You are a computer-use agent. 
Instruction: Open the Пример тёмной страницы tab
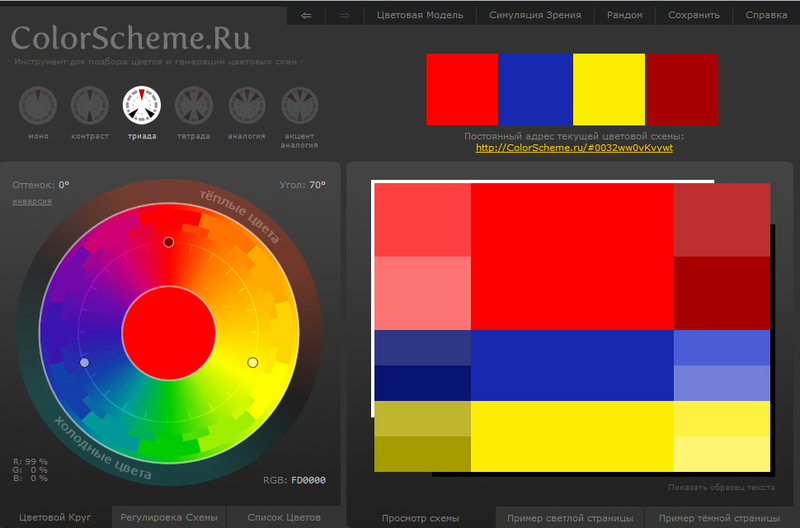point(719,518)
